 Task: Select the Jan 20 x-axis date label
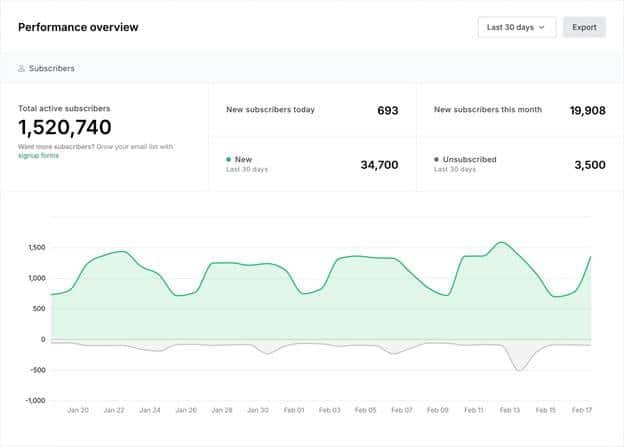[x=78, y=410]
